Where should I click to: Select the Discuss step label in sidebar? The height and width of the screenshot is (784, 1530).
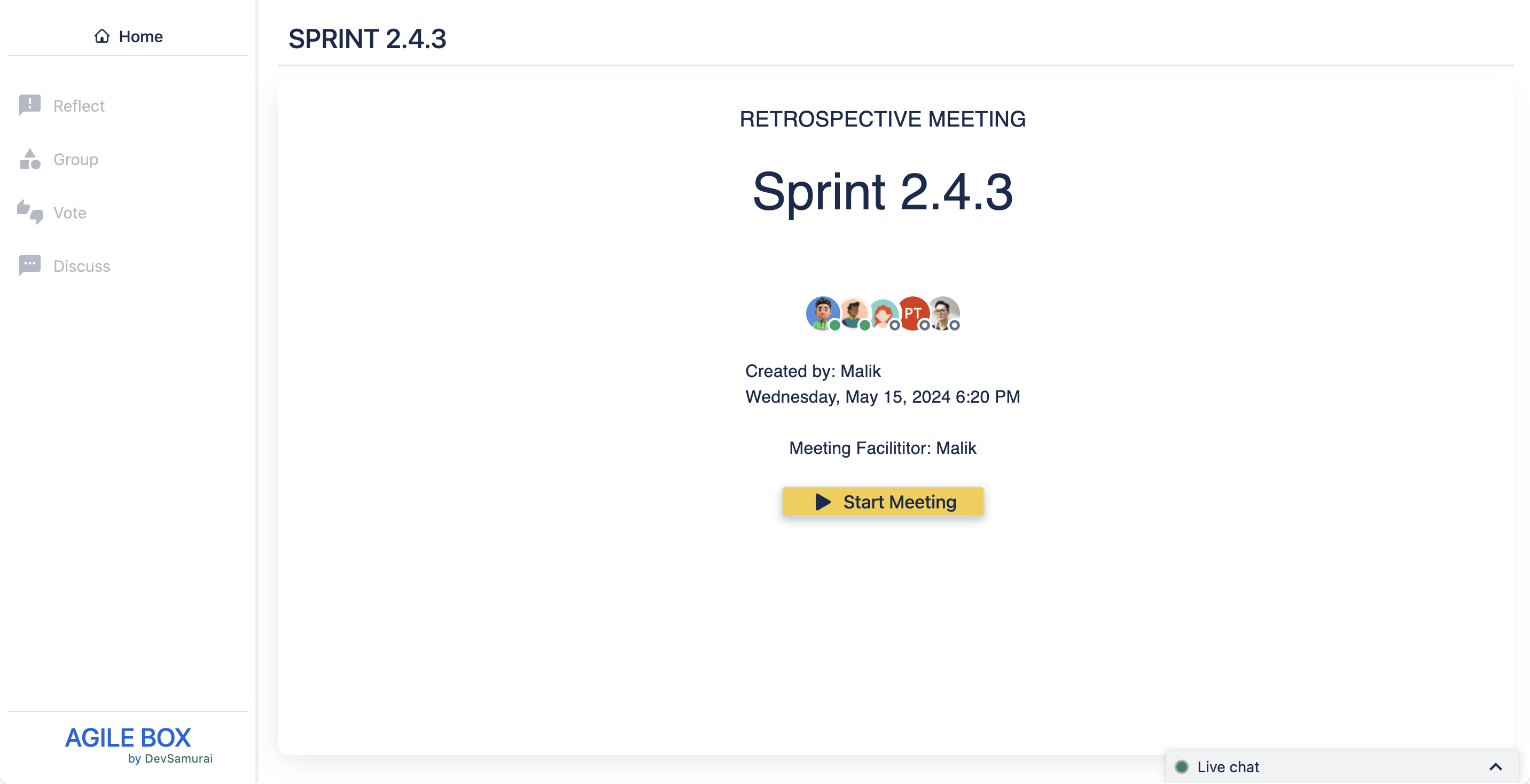coord(81,265)
